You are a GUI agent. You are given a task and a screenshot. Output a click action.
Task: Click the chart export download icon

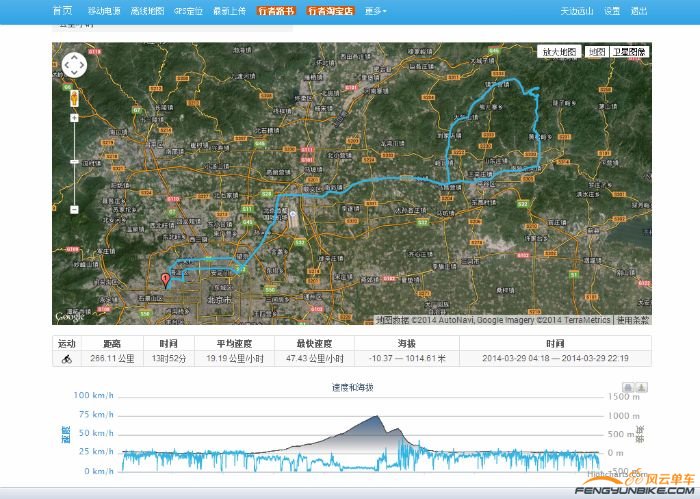coord(642,387)
